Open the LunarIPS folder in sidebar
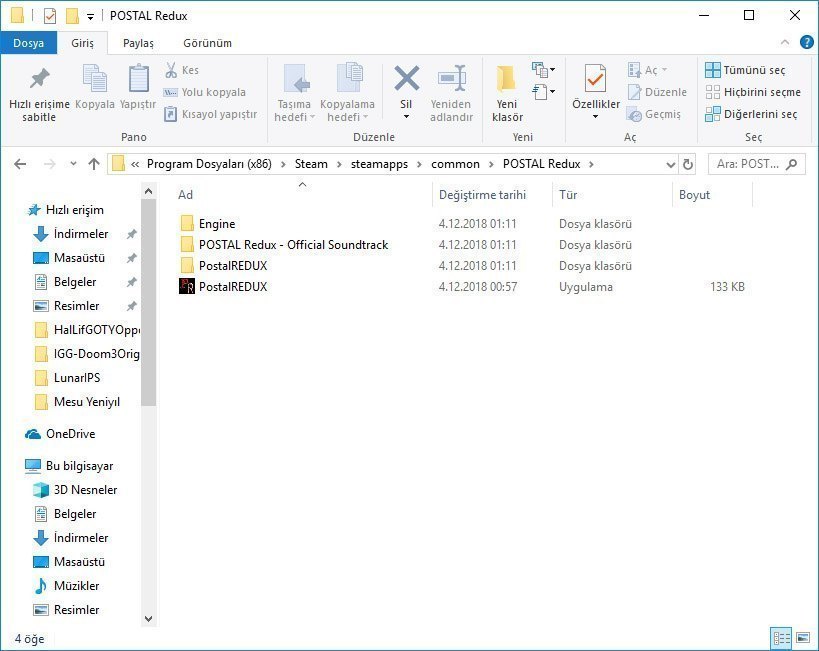 pos(77,378)
